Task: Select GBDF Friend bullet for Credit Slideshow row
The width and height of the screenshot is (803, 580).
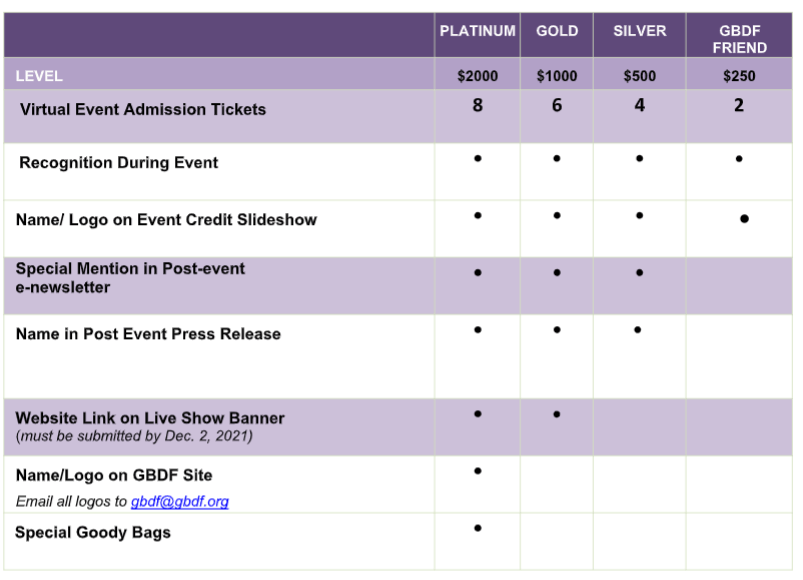Action: pos(745,219)
